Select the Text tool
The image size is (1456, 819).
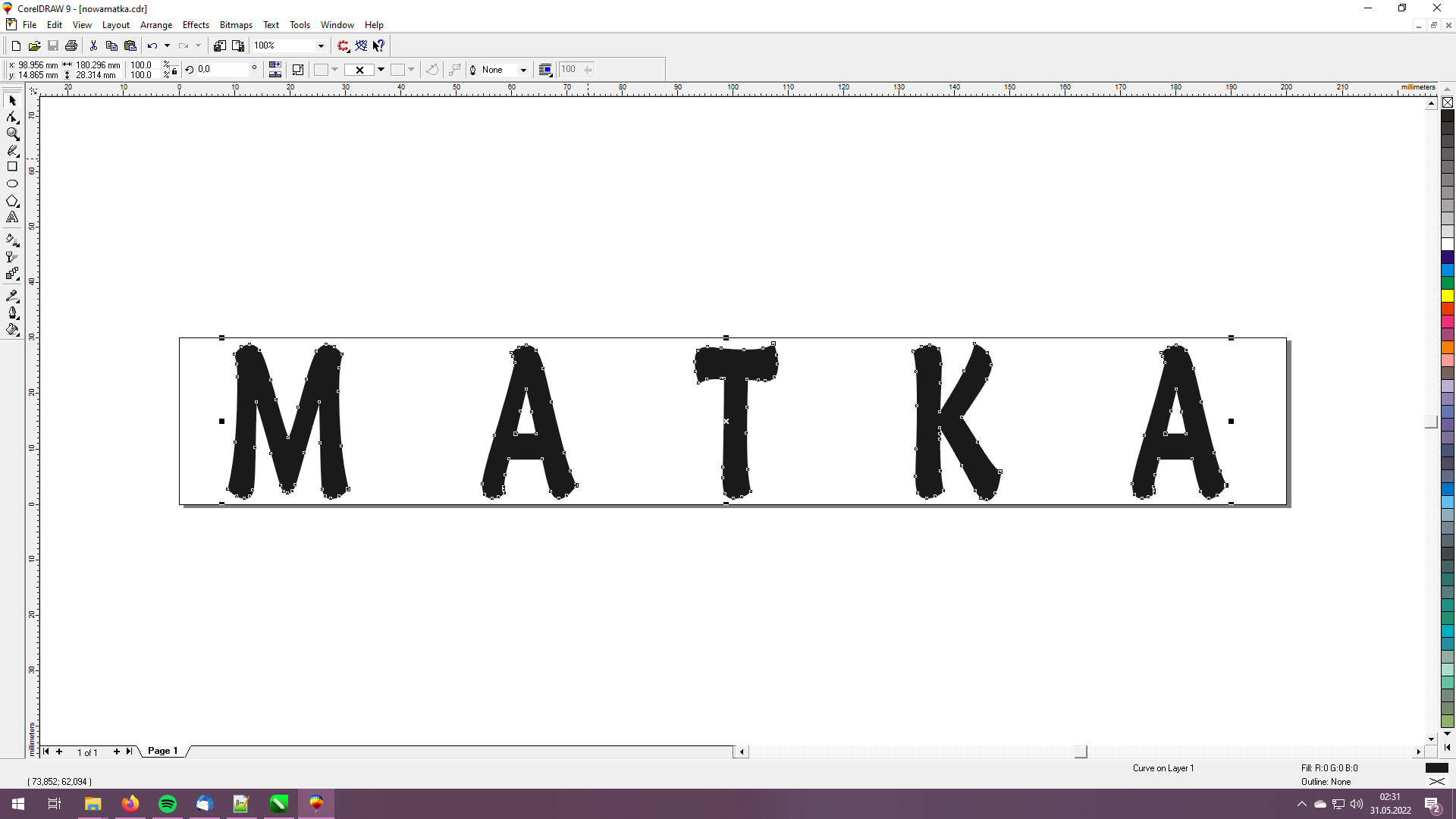pyautogui.click(x=12, y=218)
